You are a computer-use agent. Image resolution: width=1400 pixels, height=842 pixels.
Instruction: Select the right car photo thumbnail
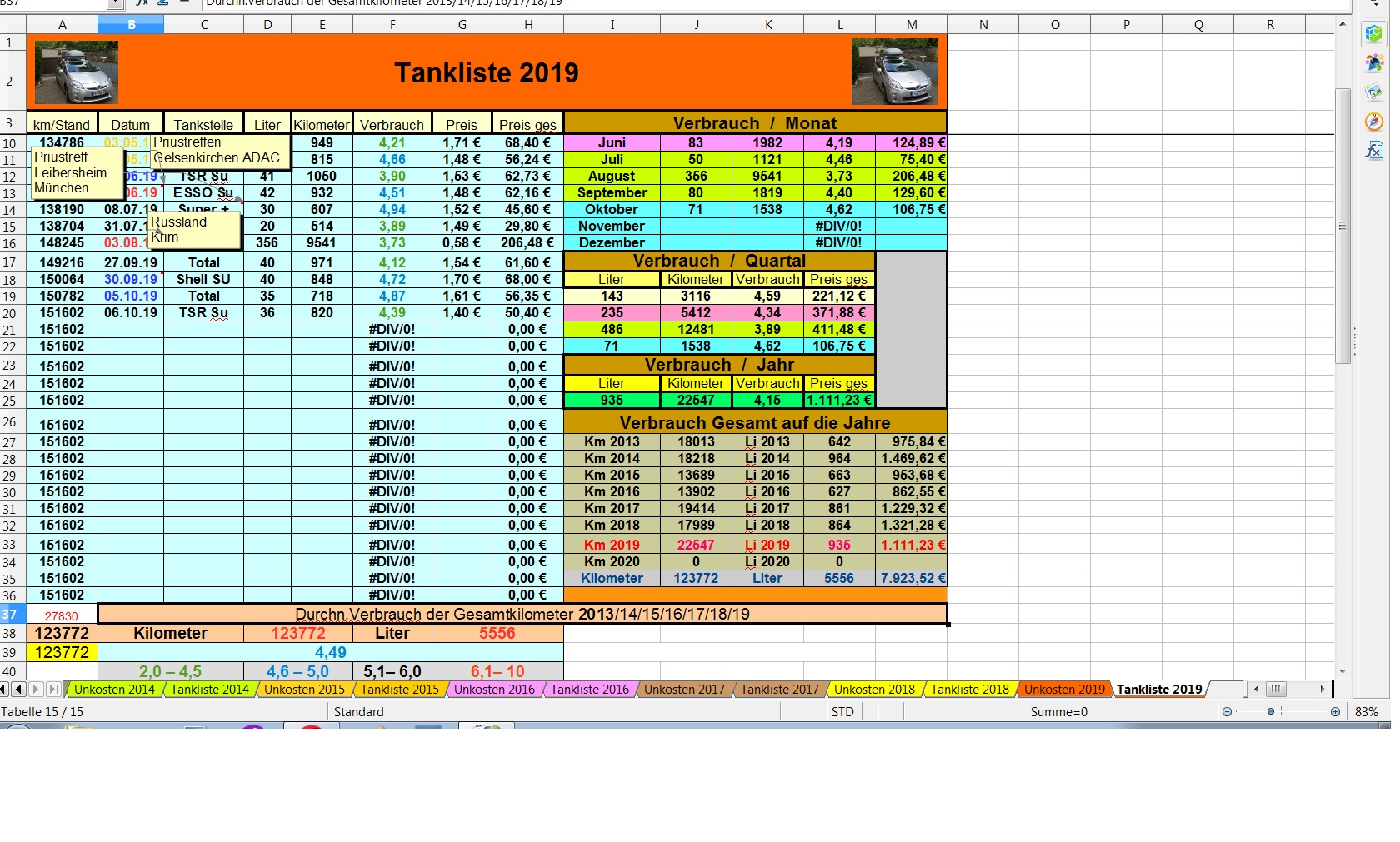click(x=895, y=72)
